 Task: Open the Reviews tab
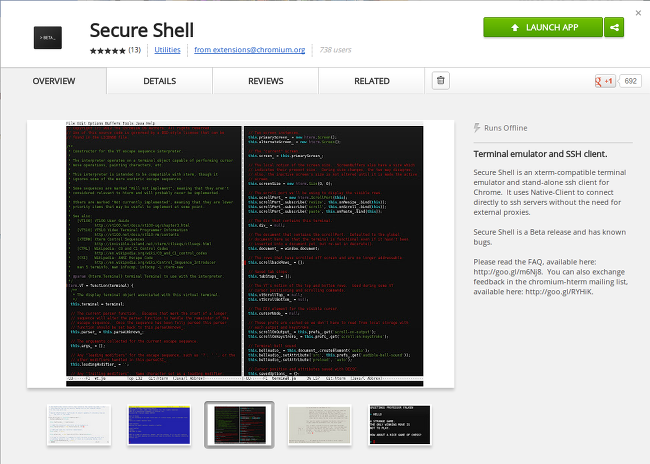tap(266, 81)
